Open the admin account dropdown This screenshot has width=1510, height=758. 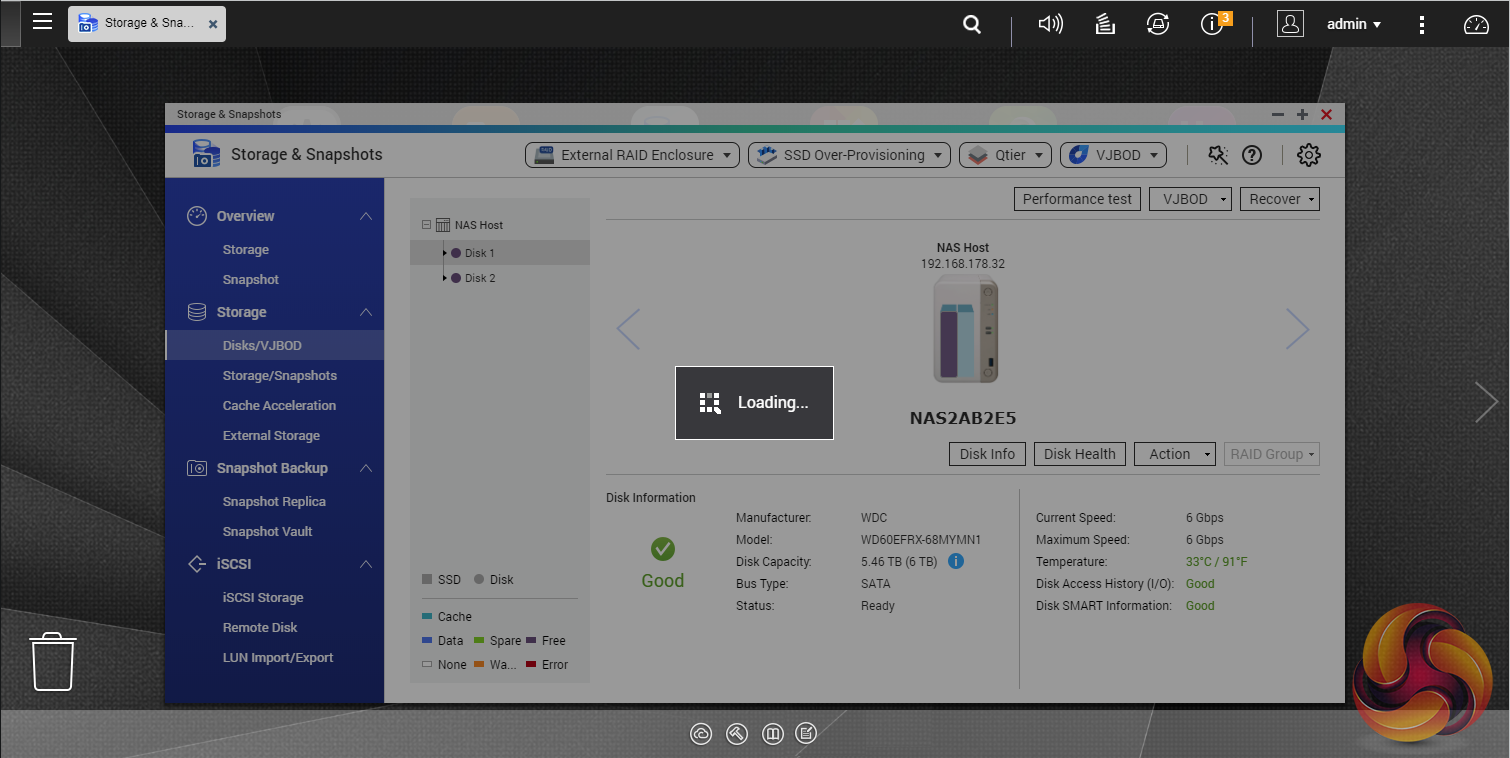coord(1354,24)
